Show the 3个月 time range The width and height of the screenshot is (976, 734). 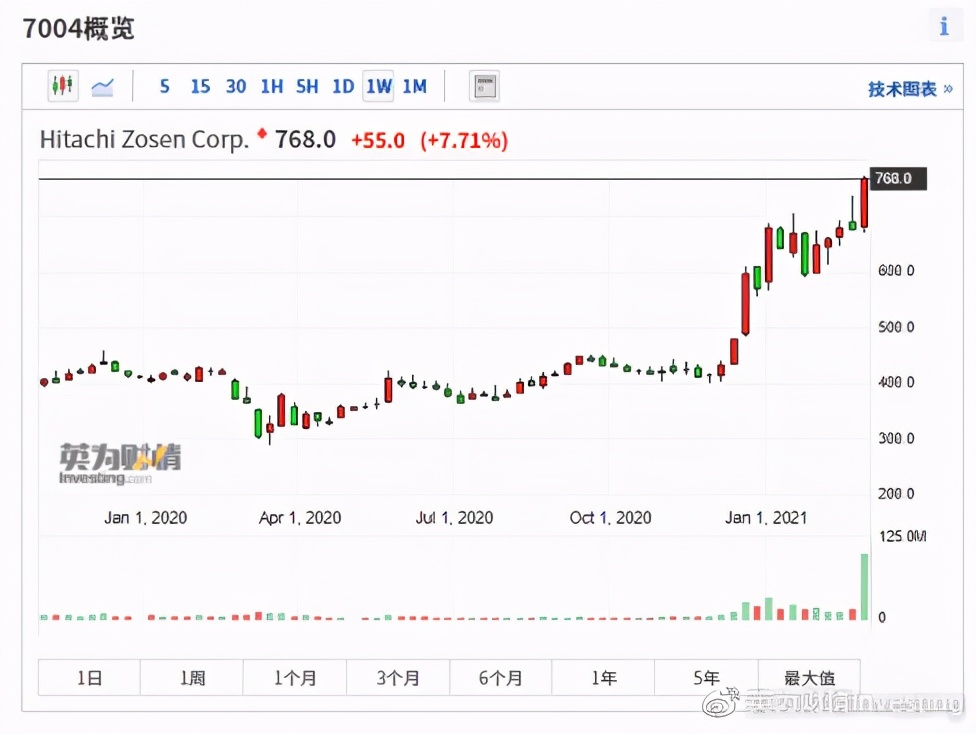[398, 678]
